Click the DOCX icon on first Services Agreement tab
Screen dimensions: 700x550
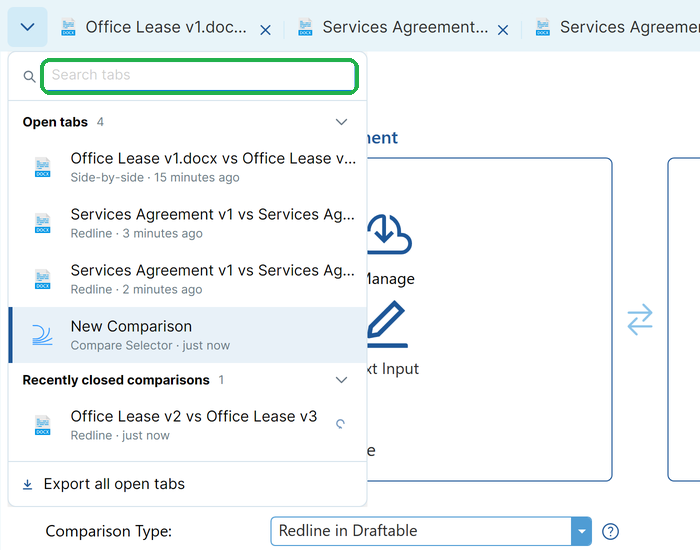coord(305,27)
